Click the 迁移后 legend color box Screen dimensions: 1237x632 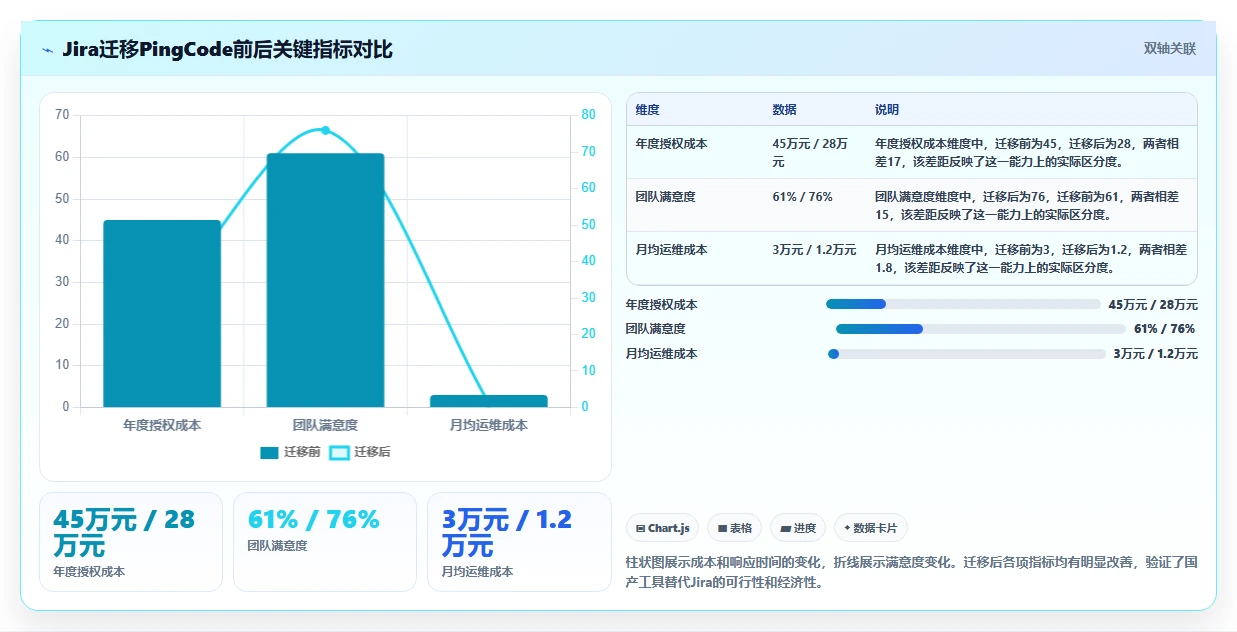coord(339,453)
